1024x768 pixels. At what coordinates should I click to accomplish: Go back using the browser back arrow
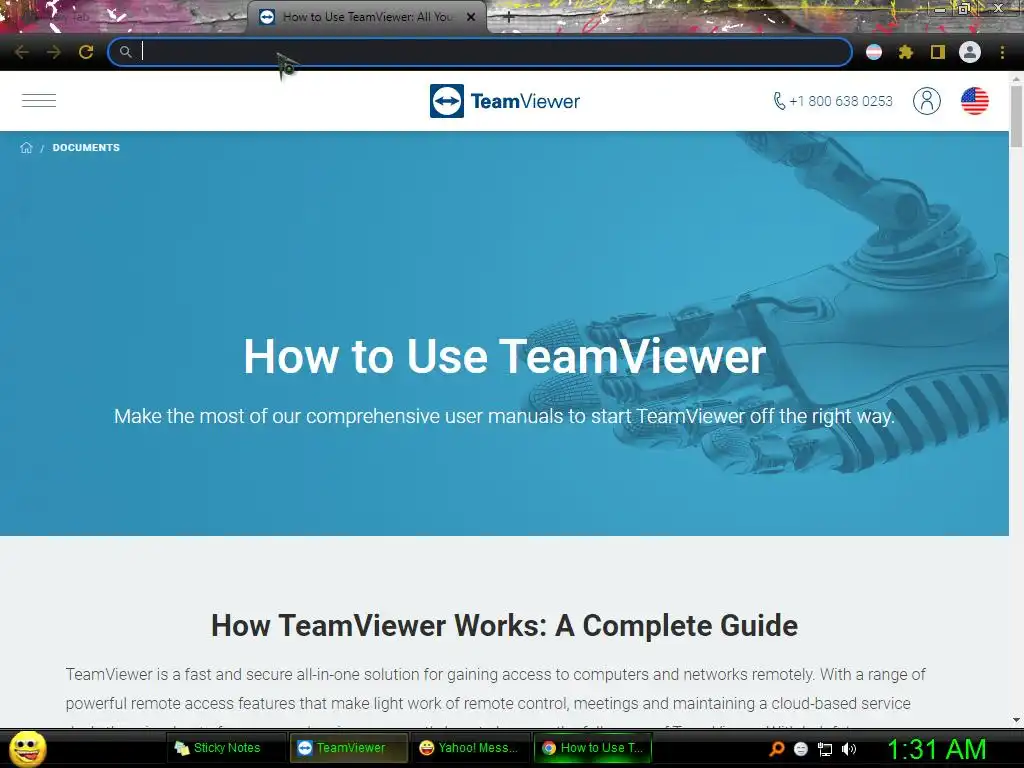point(21,52)
